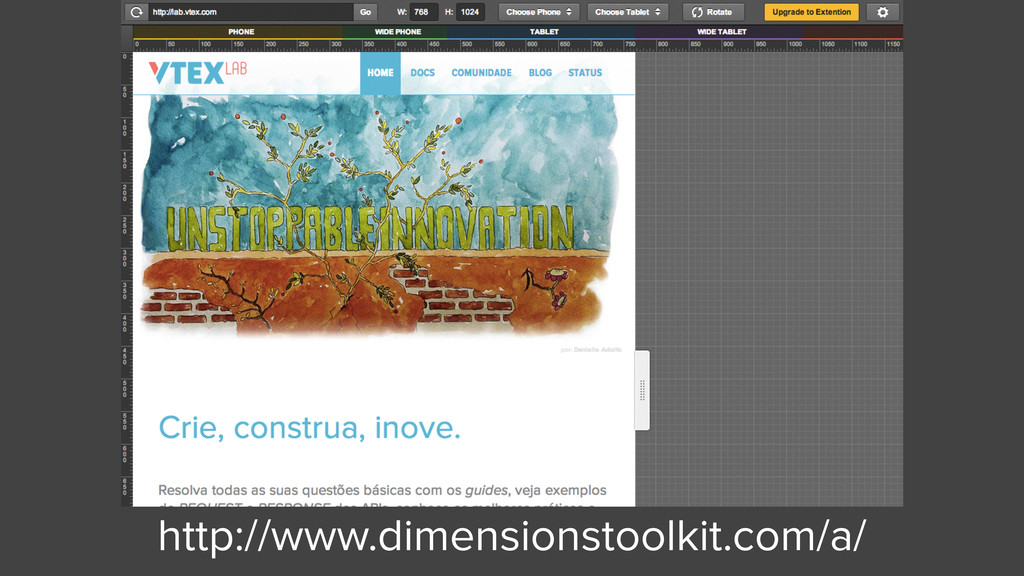Click the Rotate button
The image size is (1024, 576).
712,12
